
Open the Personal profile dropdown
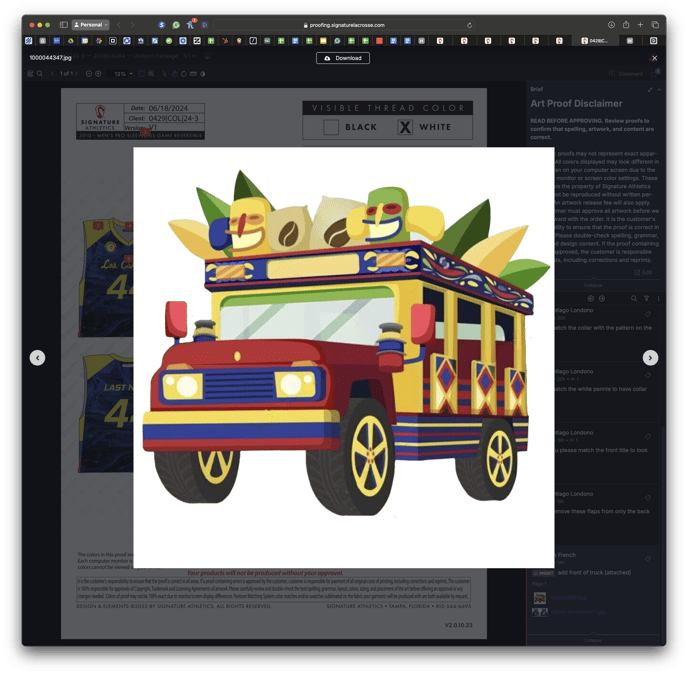(90, 25)
